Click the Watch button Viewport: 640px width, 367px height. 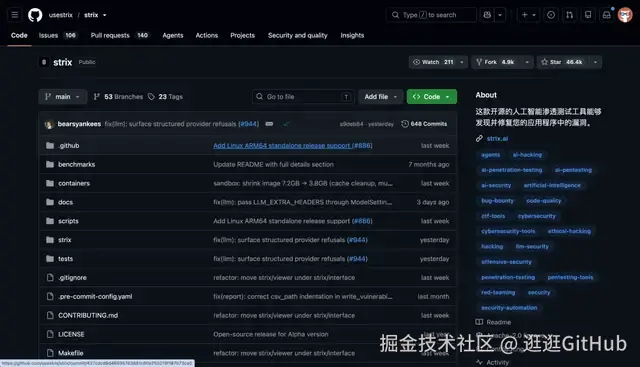[x=433, y=62]
